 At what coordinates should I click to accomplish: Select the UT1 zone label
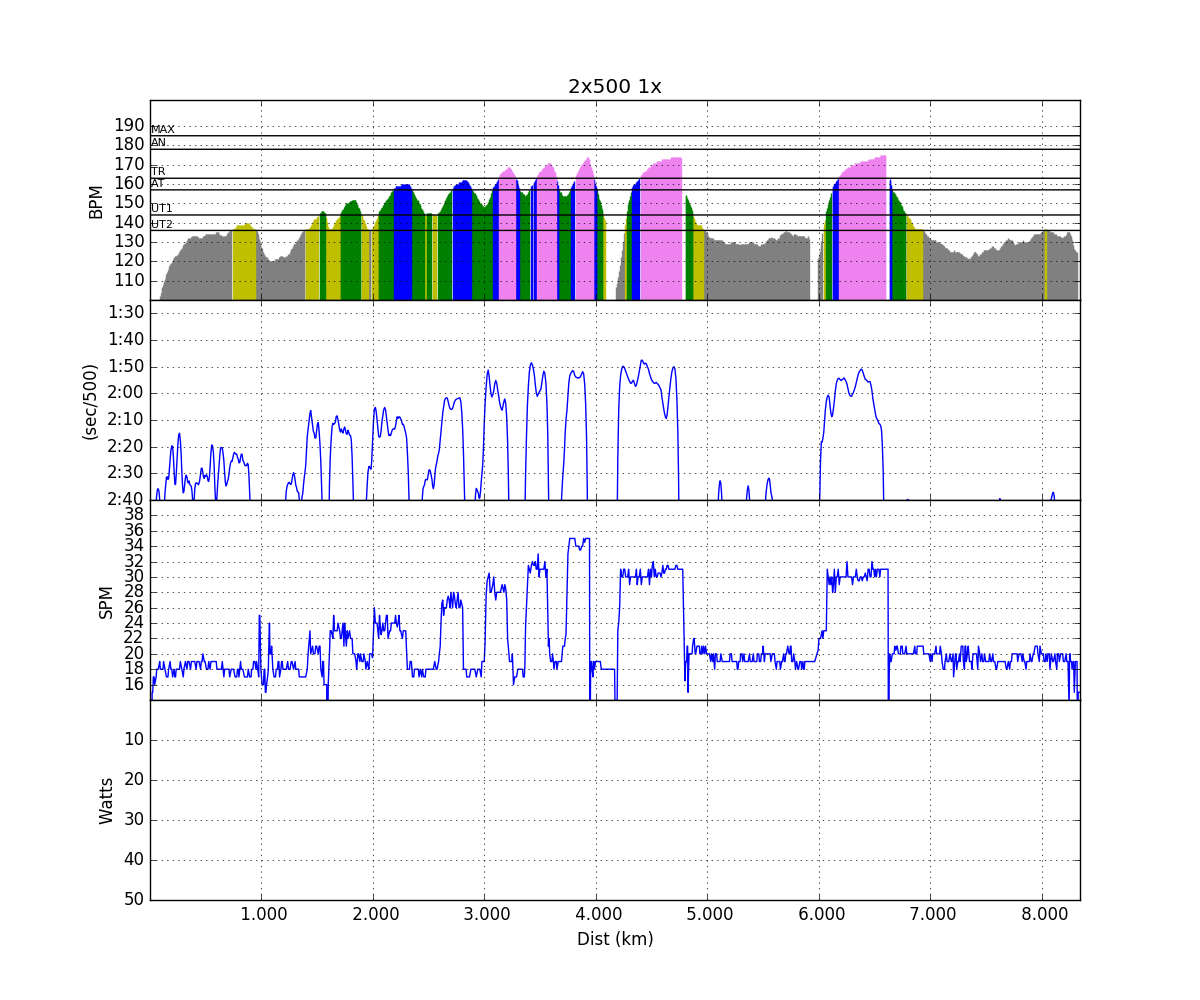[x=161, y=208]
